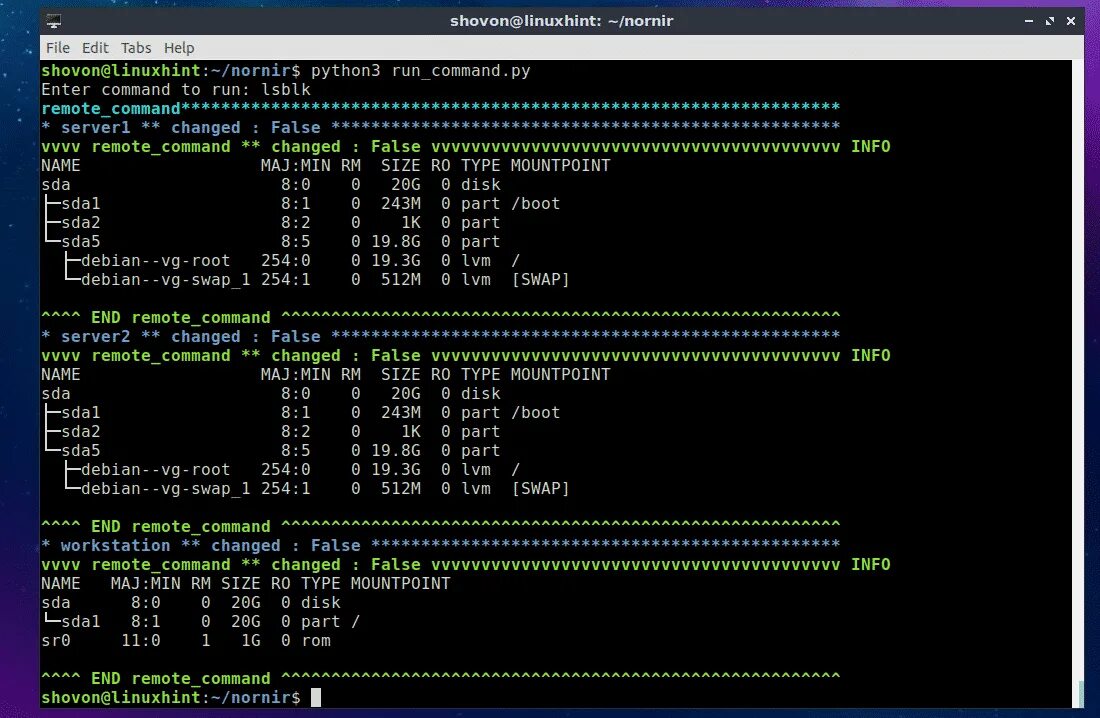Minimize the terminal window
Screen dimensions: 1100x718
(x=1028, y=21)
